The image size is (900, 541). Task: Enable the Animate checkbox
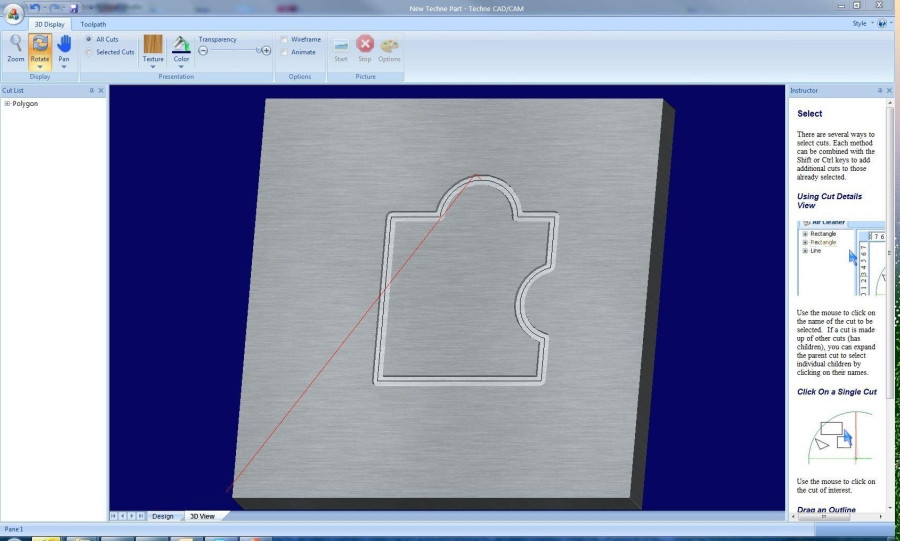284,52
